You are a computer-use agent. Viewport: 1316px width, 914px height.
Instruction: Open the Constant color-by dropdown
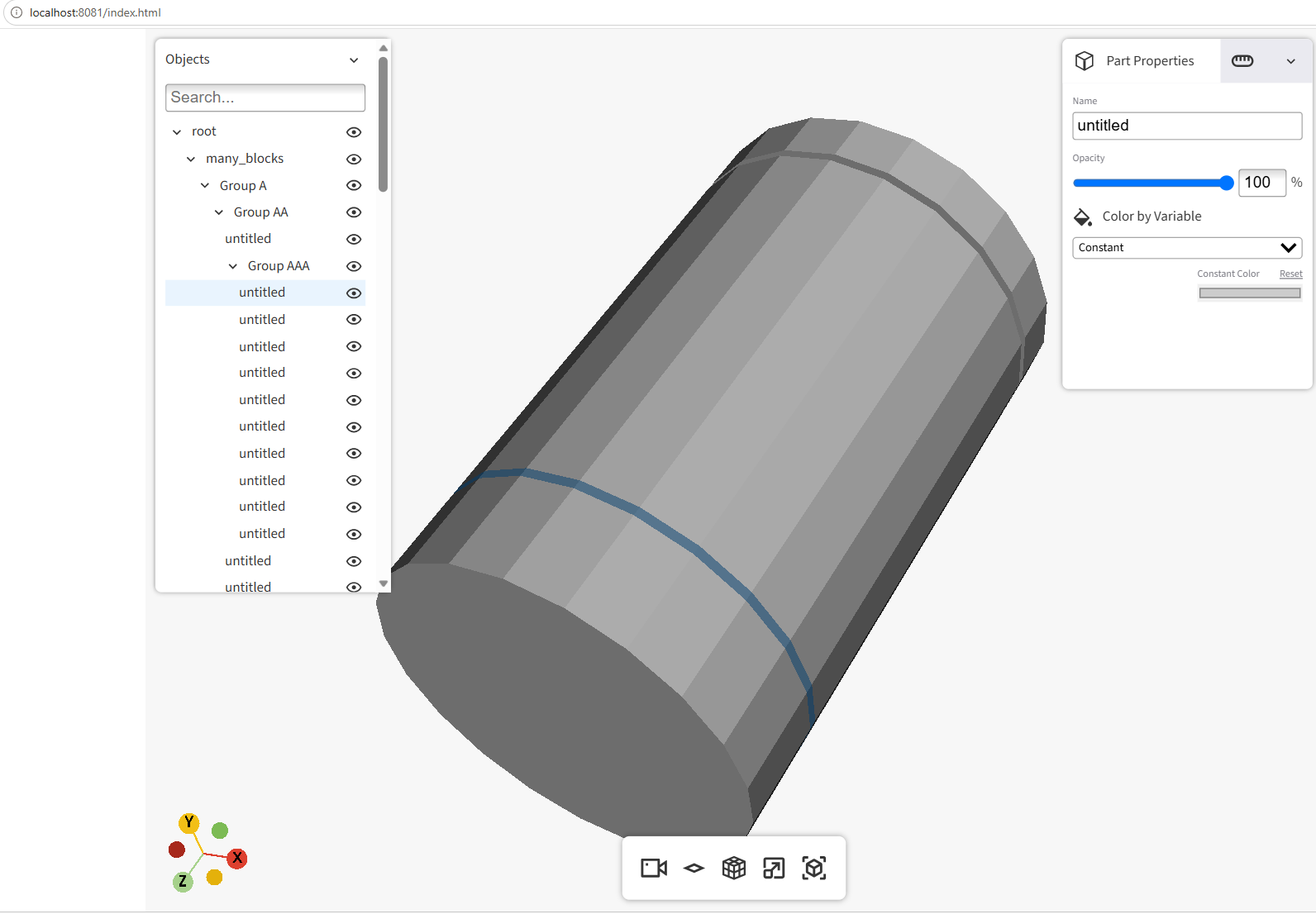[1187, 248]
